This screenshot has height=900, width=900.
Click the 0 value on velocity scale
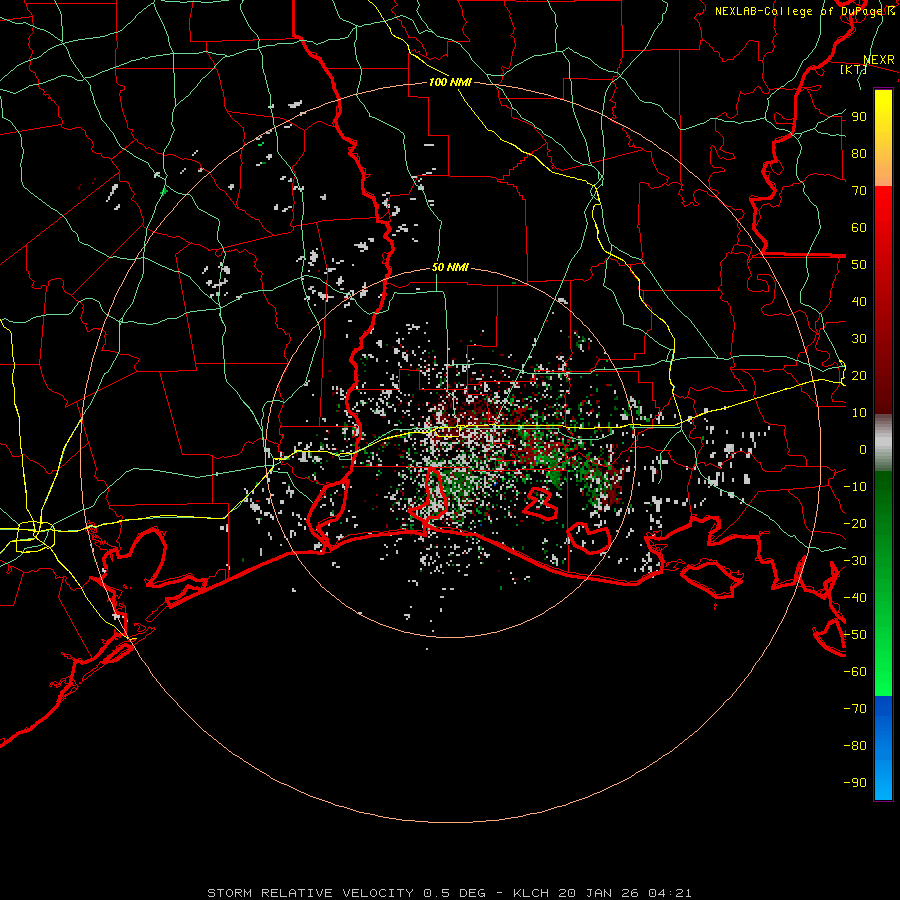(863, 450)
